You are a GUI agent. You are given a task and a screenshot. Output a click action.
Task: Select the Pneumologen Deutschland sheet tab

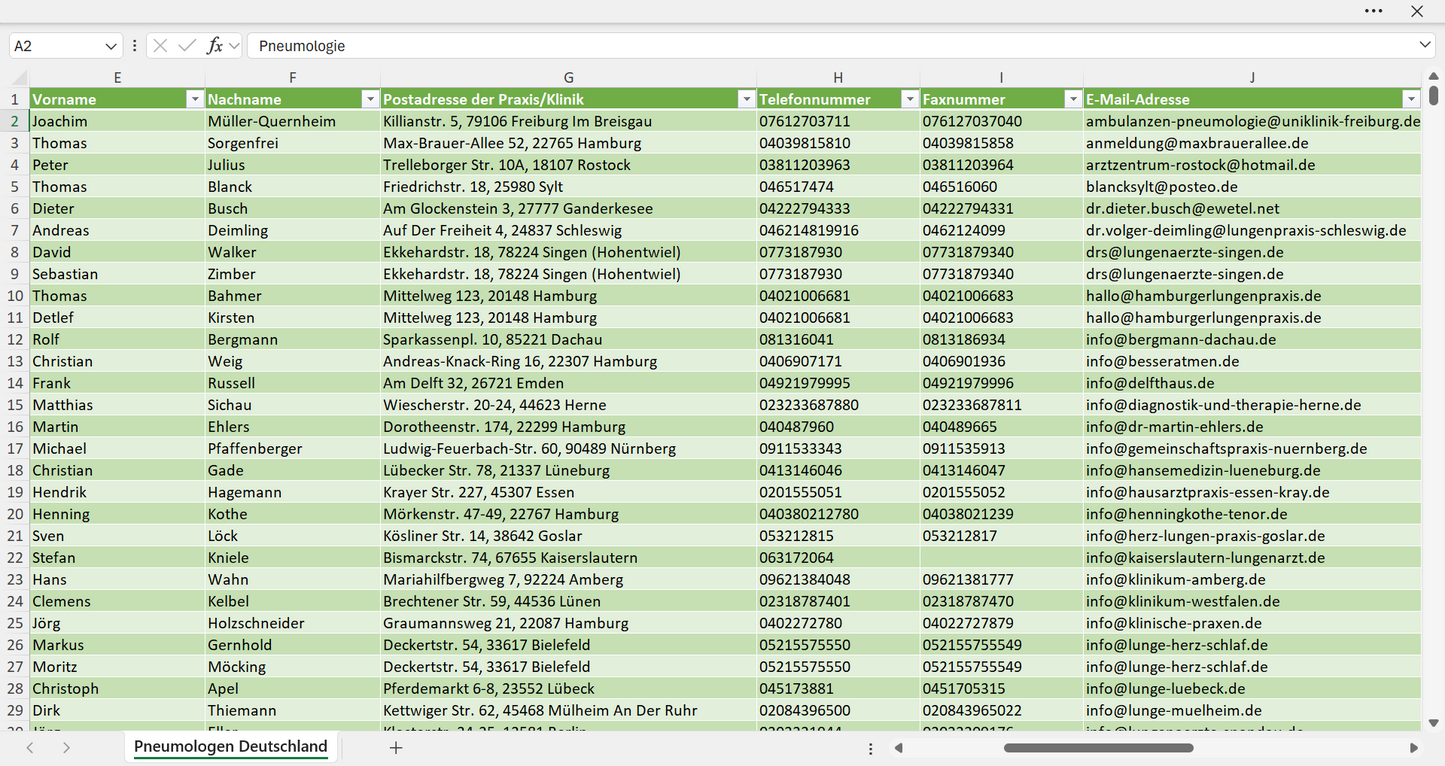tap(231, 747)
